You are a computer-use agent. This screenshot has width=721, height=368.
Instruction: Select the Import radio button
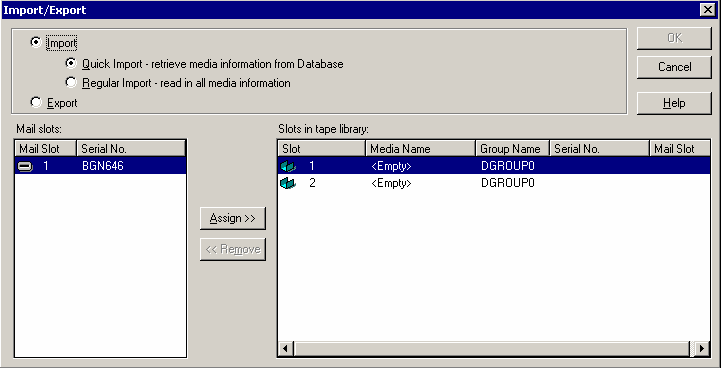35,43
